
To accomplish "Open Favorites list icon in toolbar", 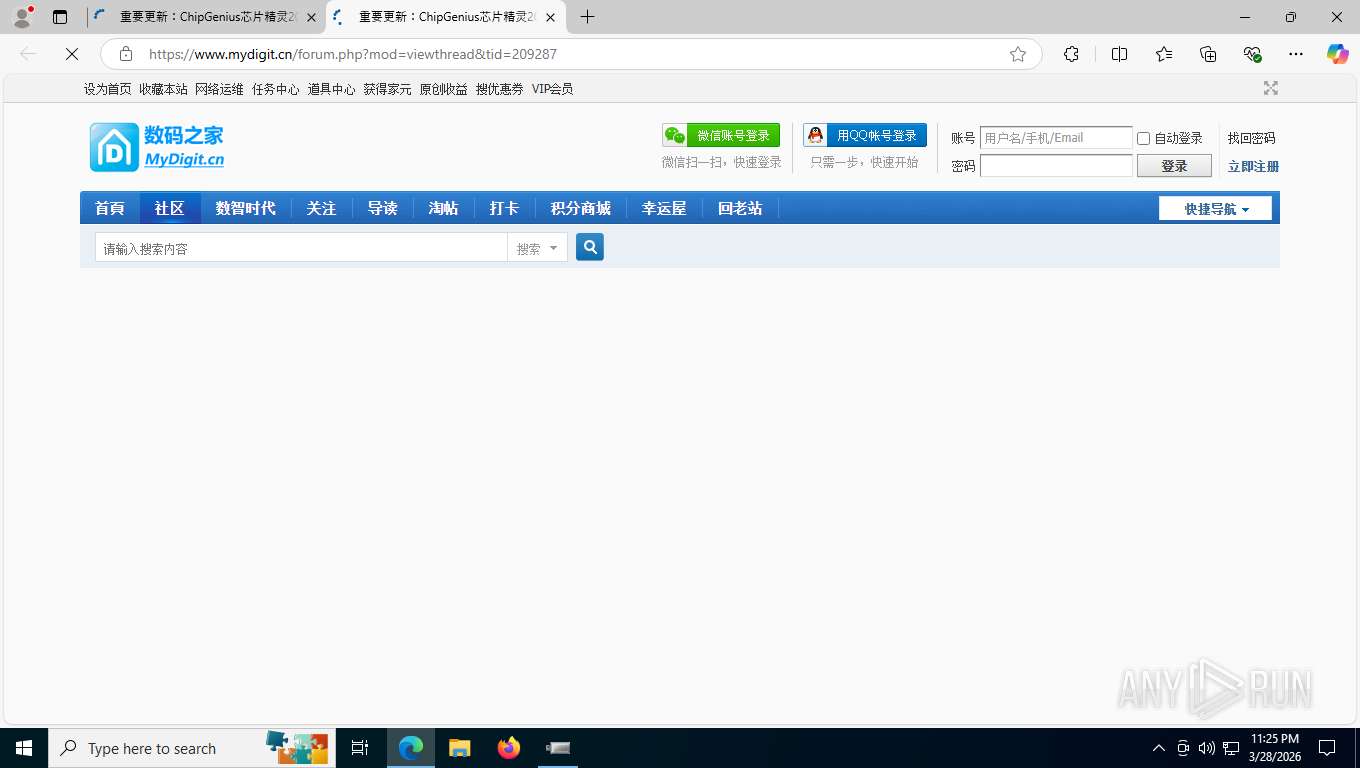I will tap(1164, 54).
